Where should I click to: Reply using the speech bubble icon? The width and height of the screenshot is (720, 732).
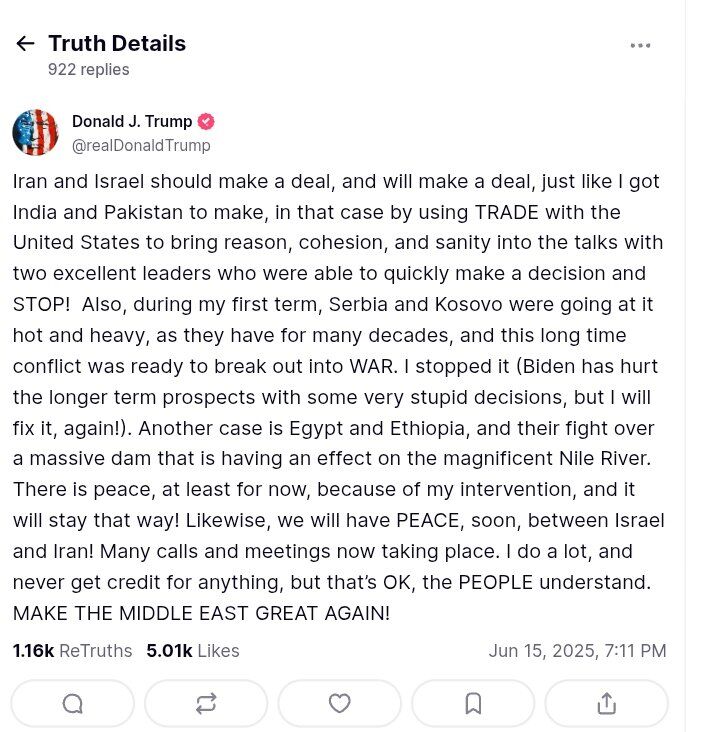point(72,704)
